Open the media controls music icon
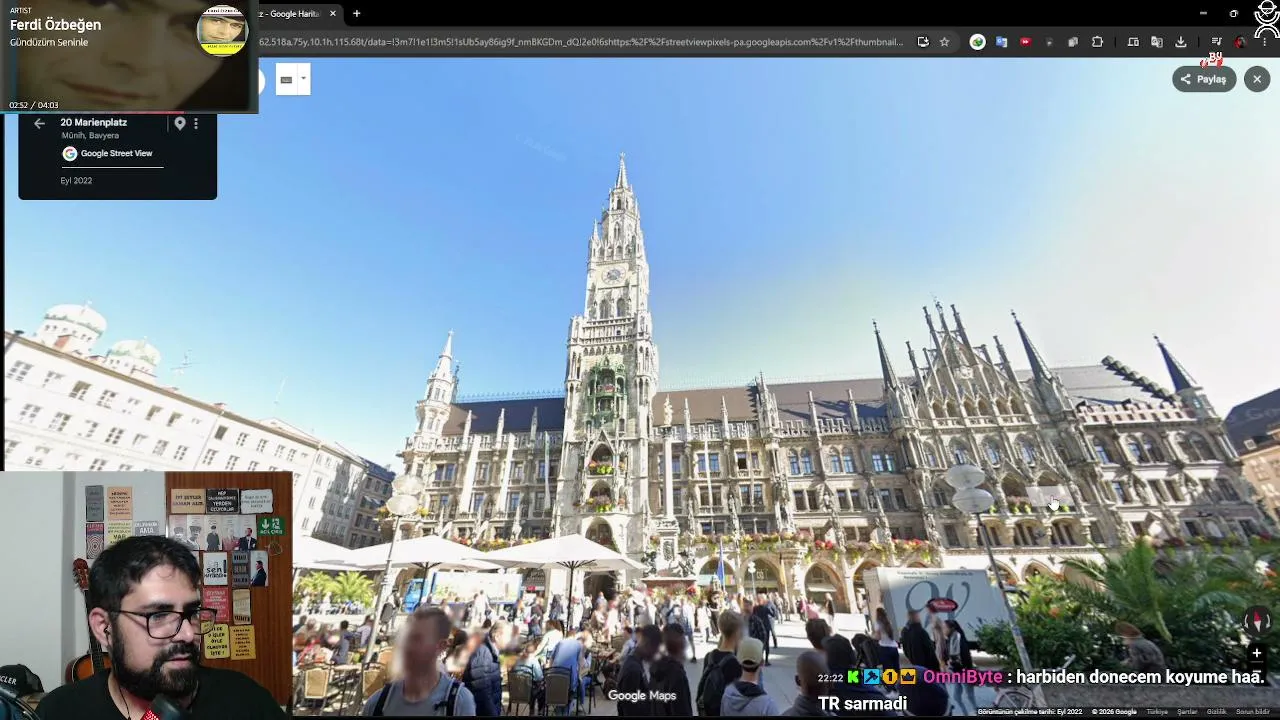The image size is (1280, 720). (1216, 42)
